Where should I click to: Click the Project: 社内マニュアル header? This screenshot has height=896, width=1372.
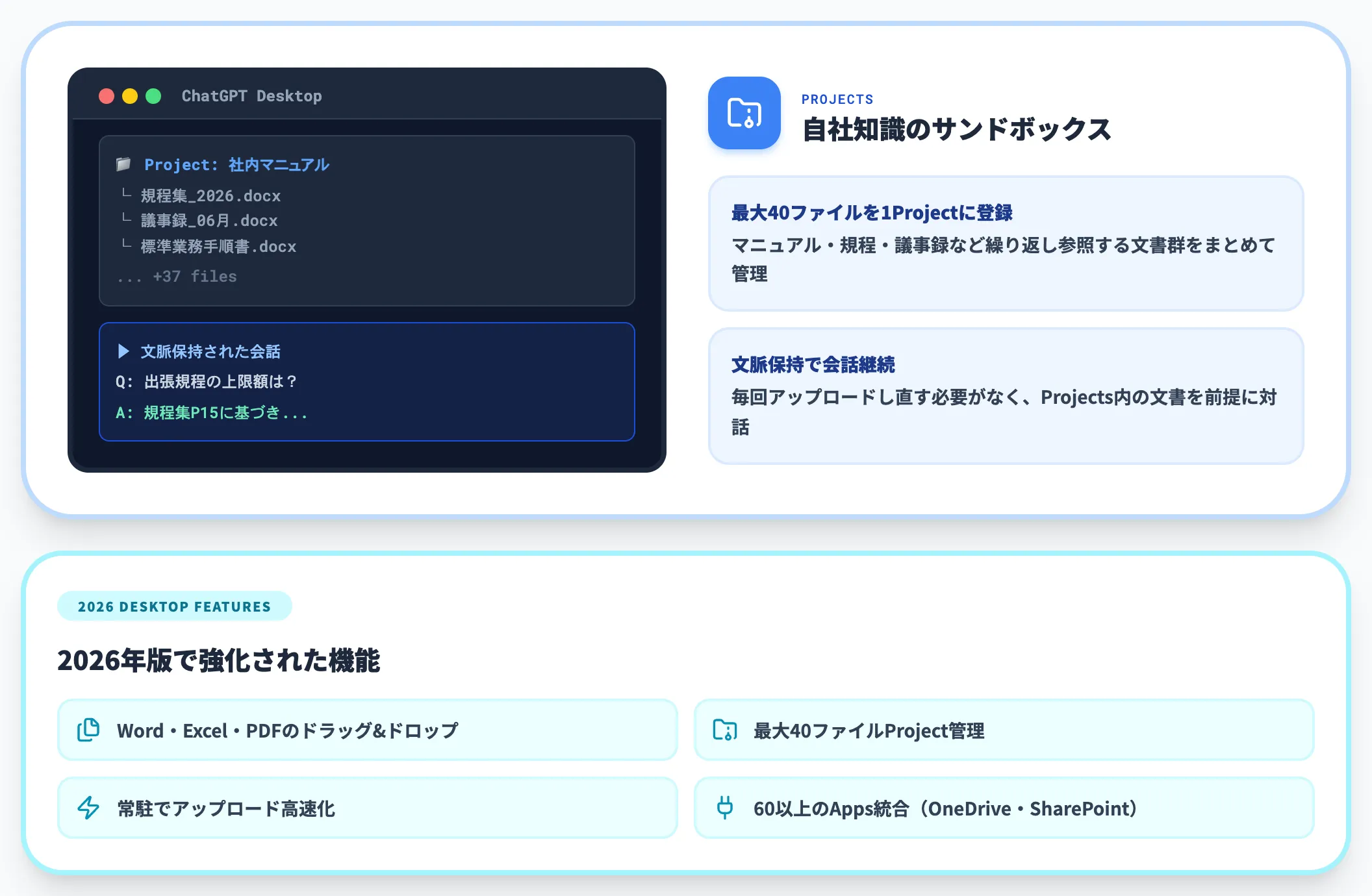pyautogui.click(x=236, y=164)
